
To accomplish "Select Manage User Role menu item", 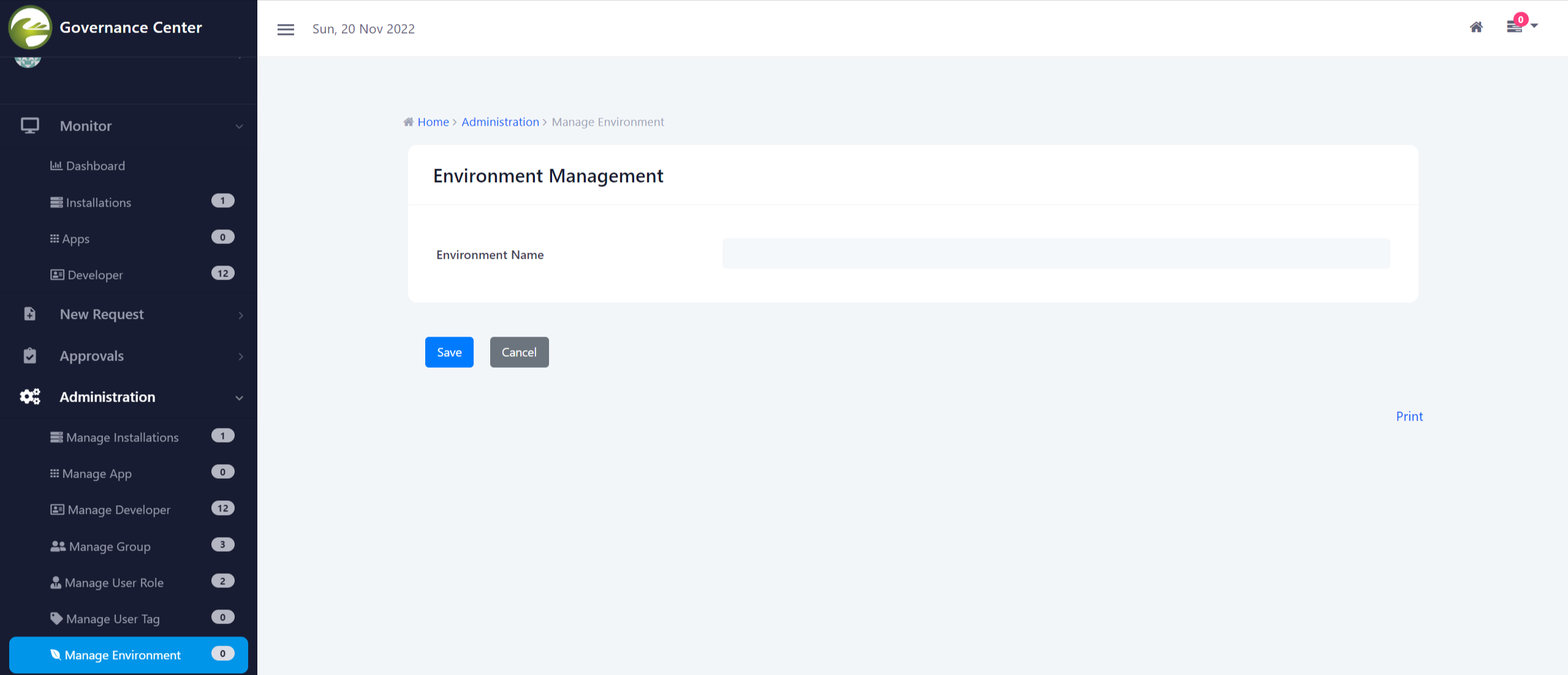I will click(x=114, y=582).
